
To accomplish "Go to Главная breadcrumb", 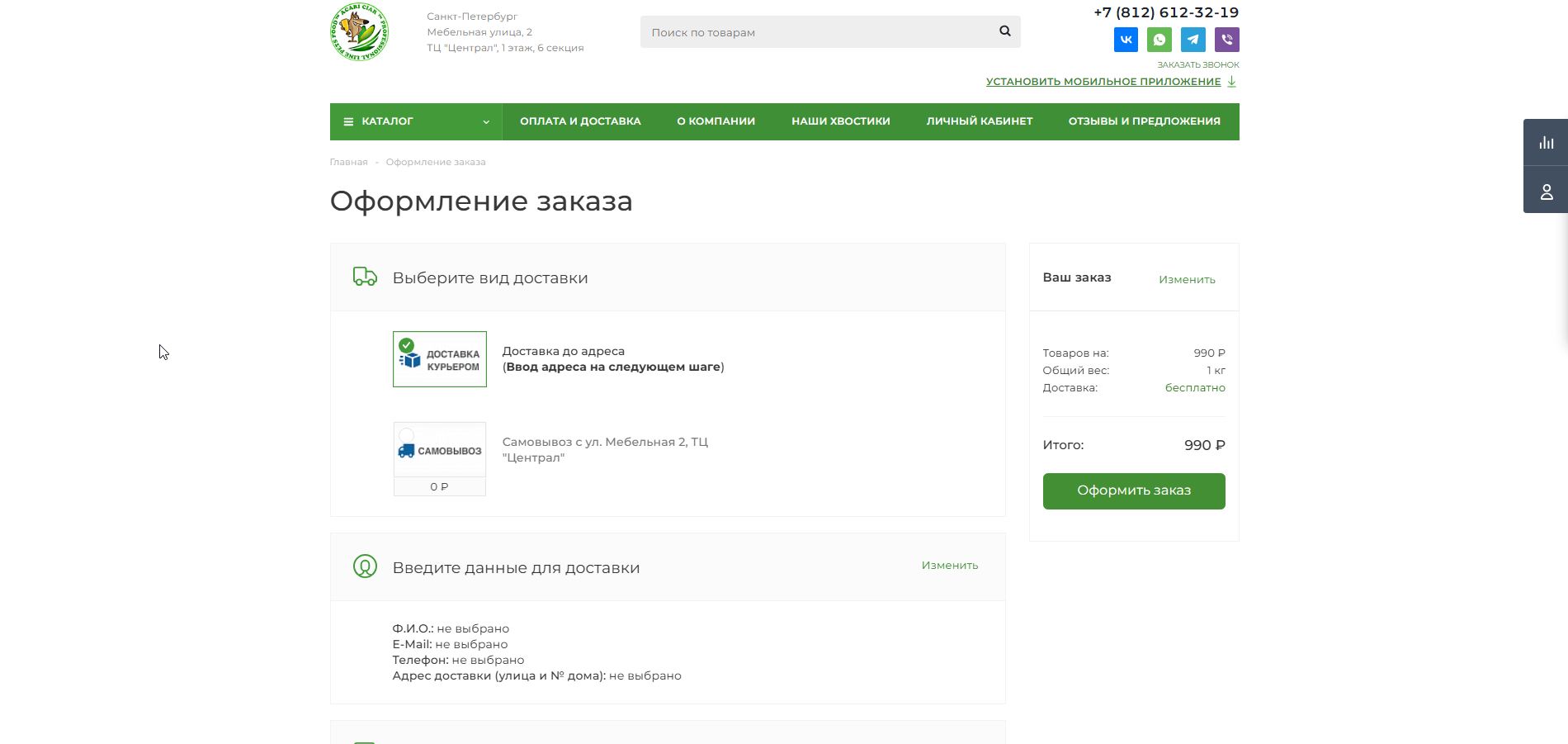I will click(348, 162).
